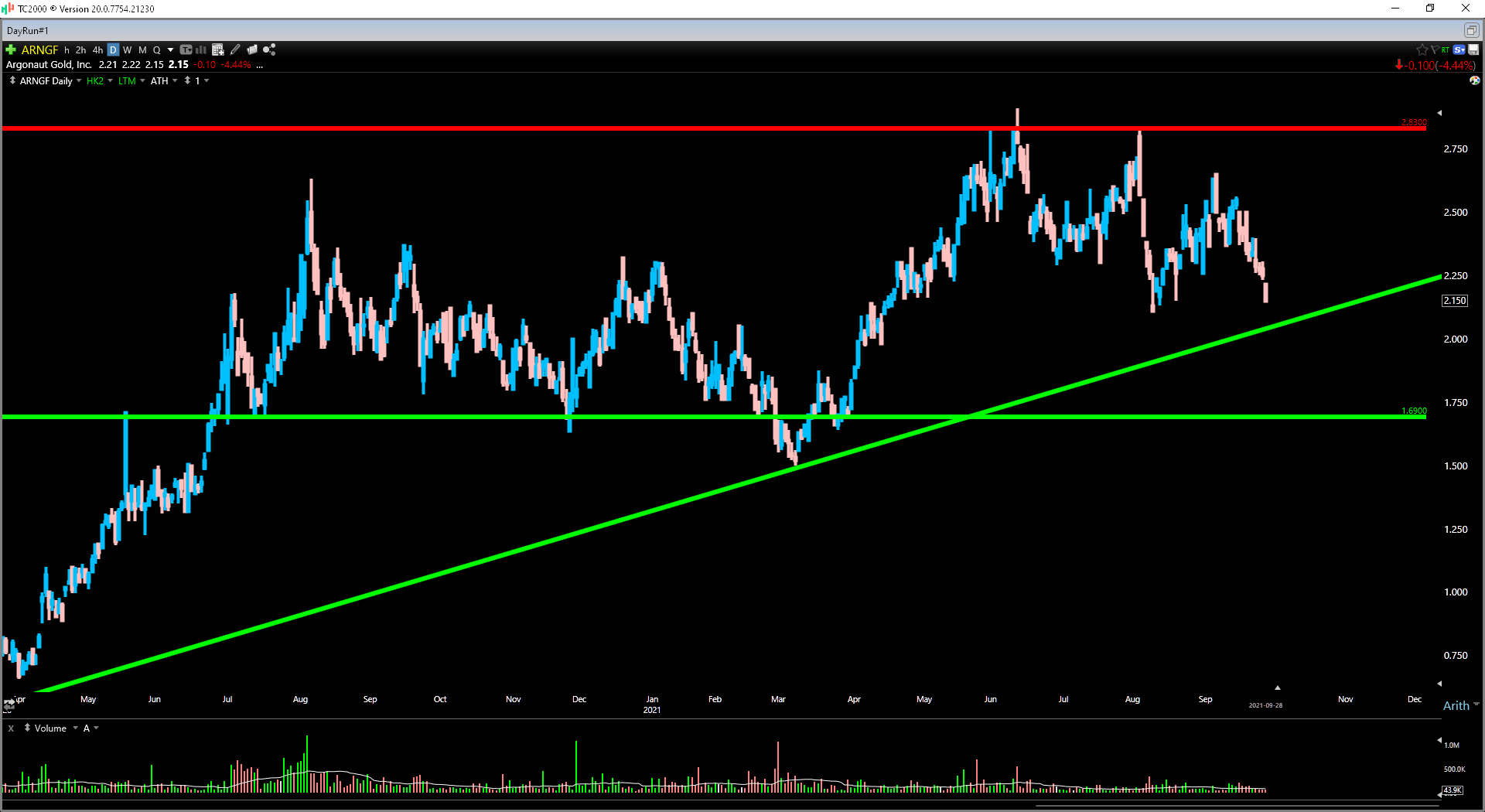Viewport: 1485px width, 812px height.
Task: Click the small triangle at bottom of price scale
Action: click(1439, 684)
